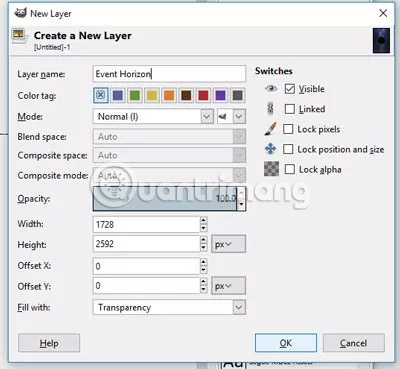Image resolution: width=400 pixels, height=369 pixels.
Task: Choose the yellow color tag
Action: 152,96
